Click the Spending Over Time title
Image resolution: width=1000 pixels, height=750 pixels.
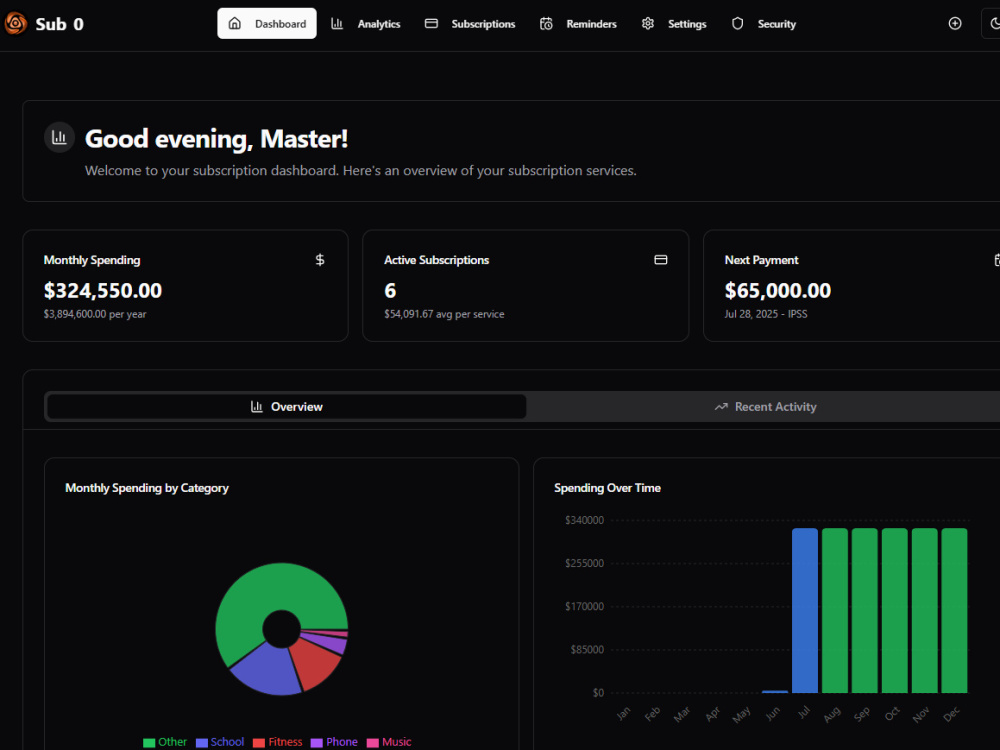click(x=607, y=488)
